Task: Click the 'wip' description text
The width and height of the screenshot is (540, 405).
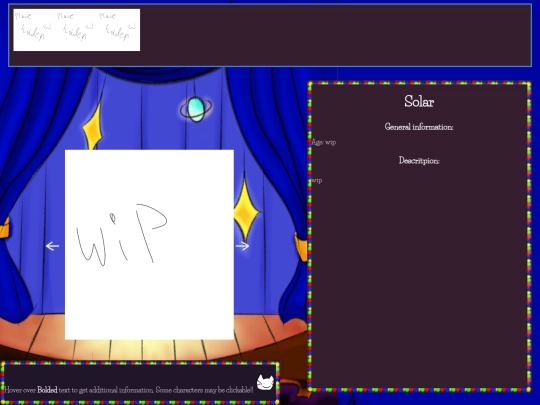Action: click(316, 180)
